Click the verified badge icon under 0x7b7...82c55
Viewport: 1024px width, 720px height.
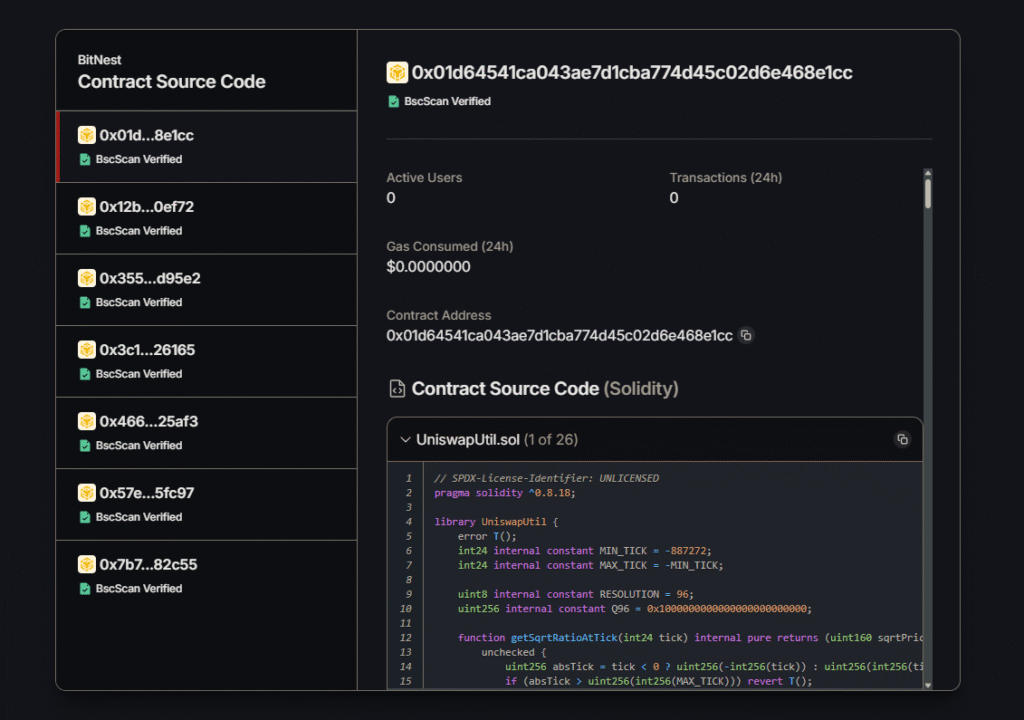(85, 589)
